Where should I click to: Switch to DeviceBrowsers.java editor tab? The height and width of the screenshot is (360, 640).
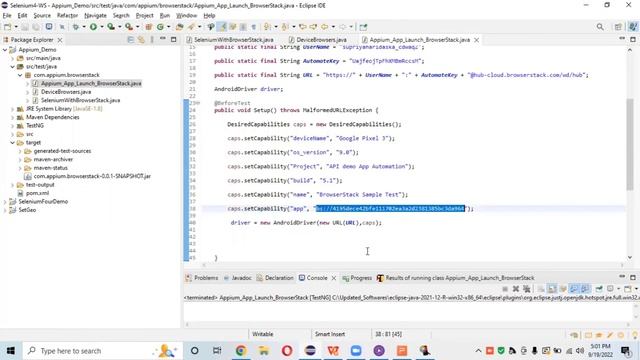click(x=318, y=40)
